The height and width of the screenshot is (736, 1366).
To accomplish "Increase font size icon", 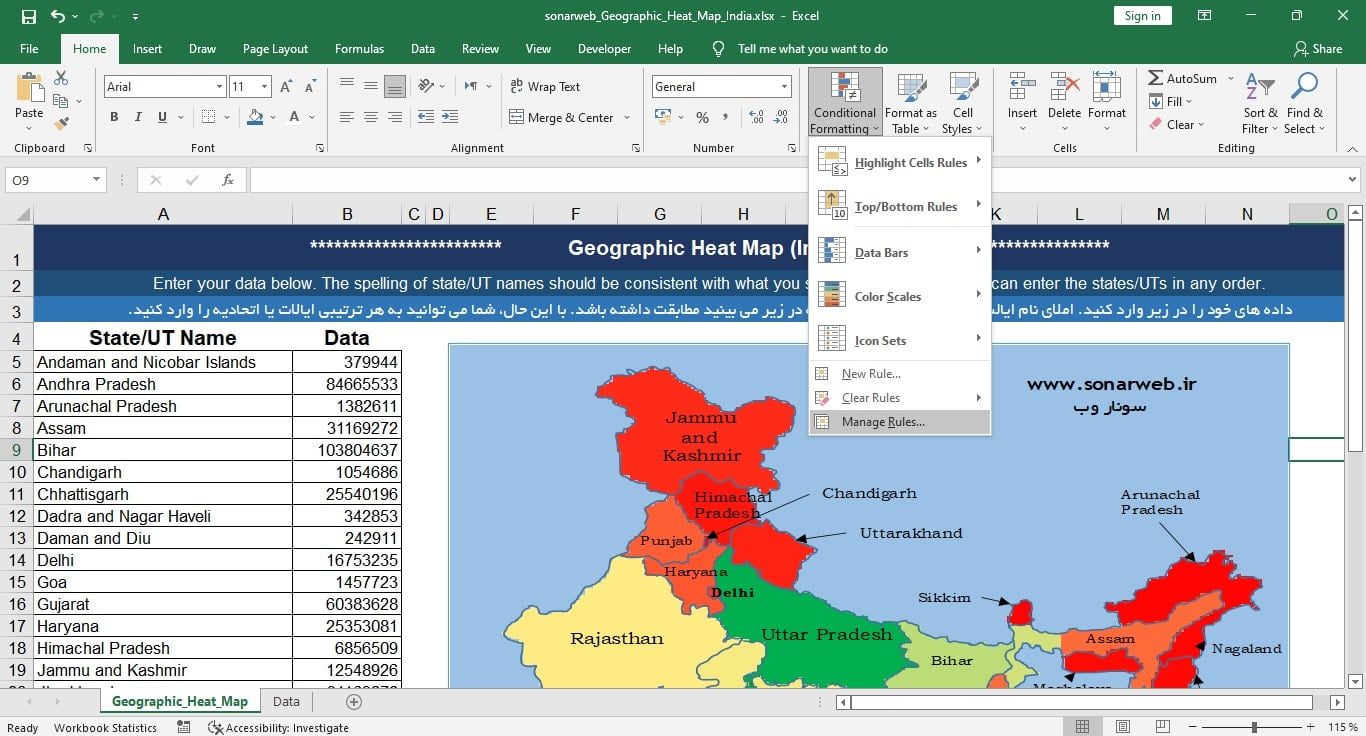I will (x=286, y=87).
